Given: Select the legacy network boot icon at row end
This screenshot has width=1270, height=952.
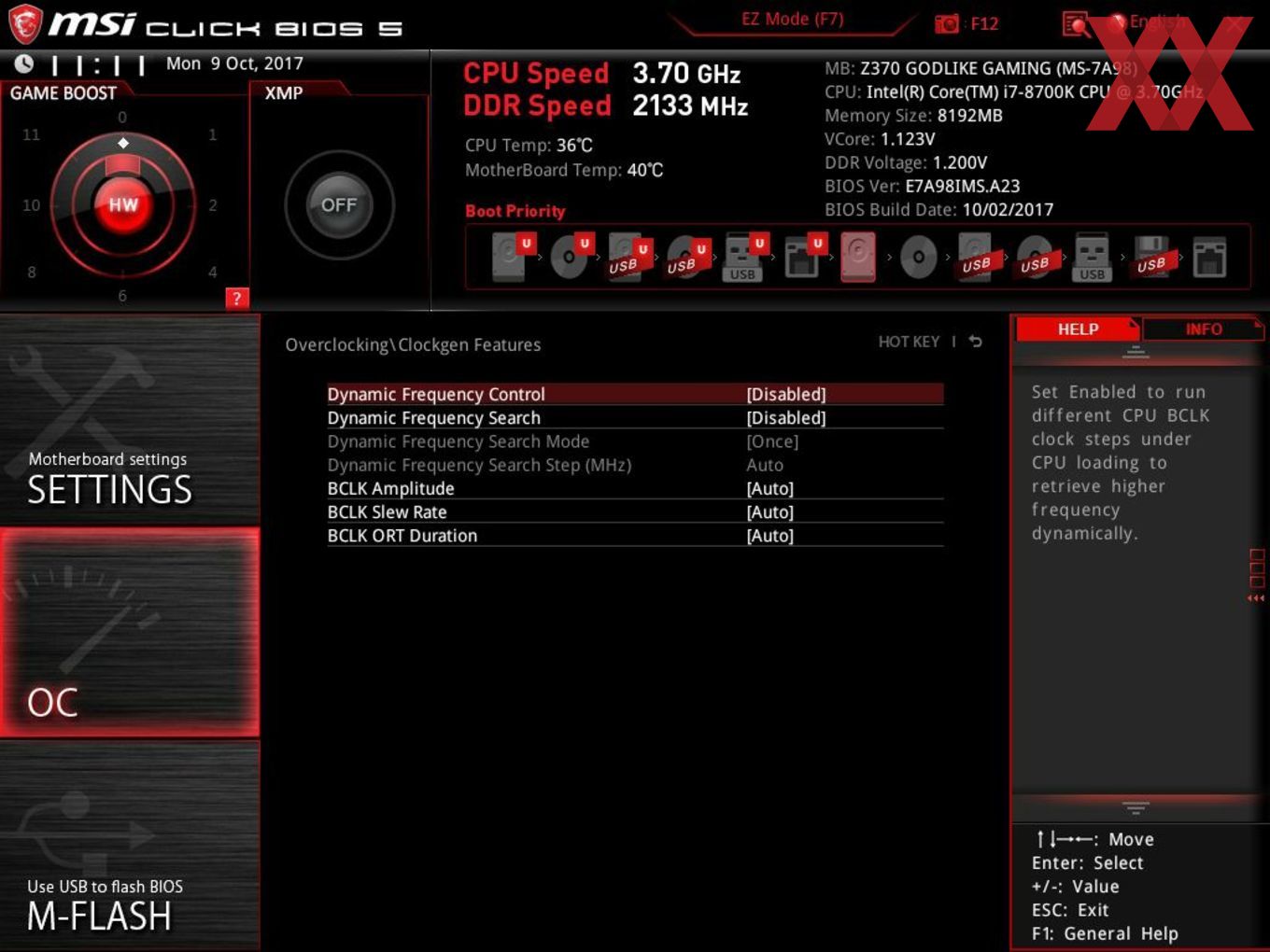Looking at the screenshot, I should click(1209, 257).
